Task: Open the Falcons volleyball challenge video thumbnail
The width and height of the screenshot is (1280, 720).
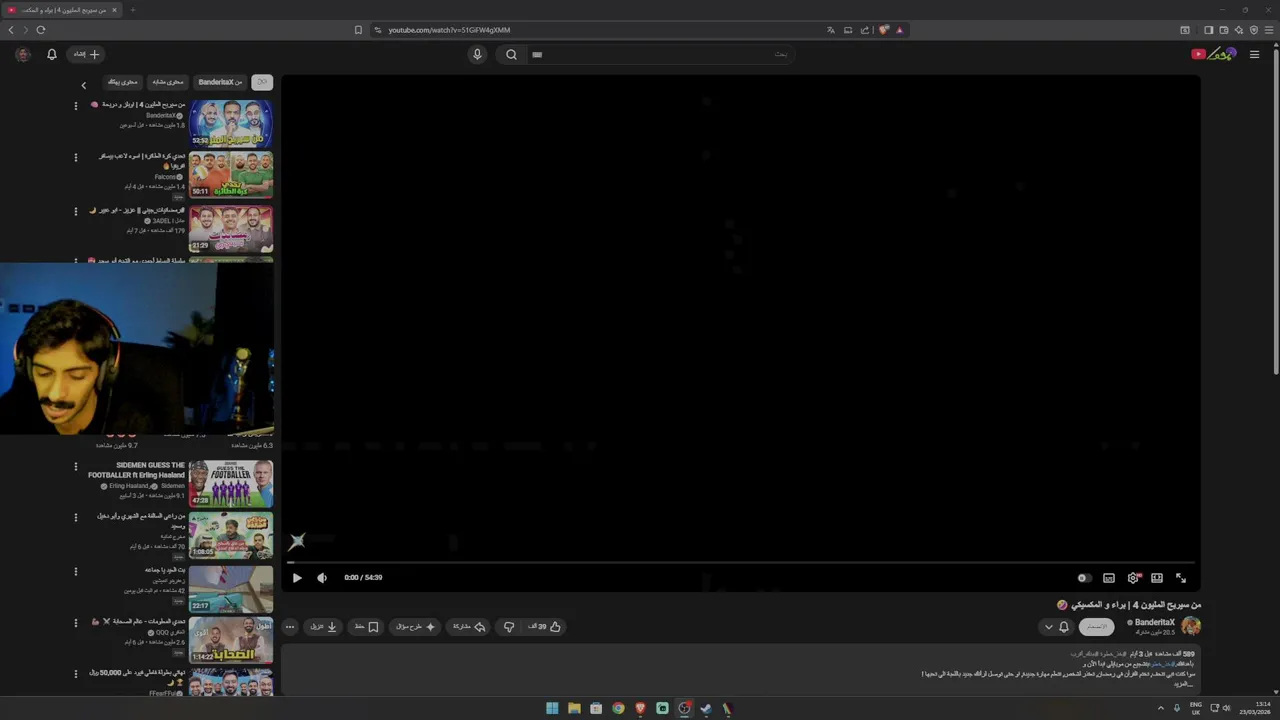Action: click(231, 174)
